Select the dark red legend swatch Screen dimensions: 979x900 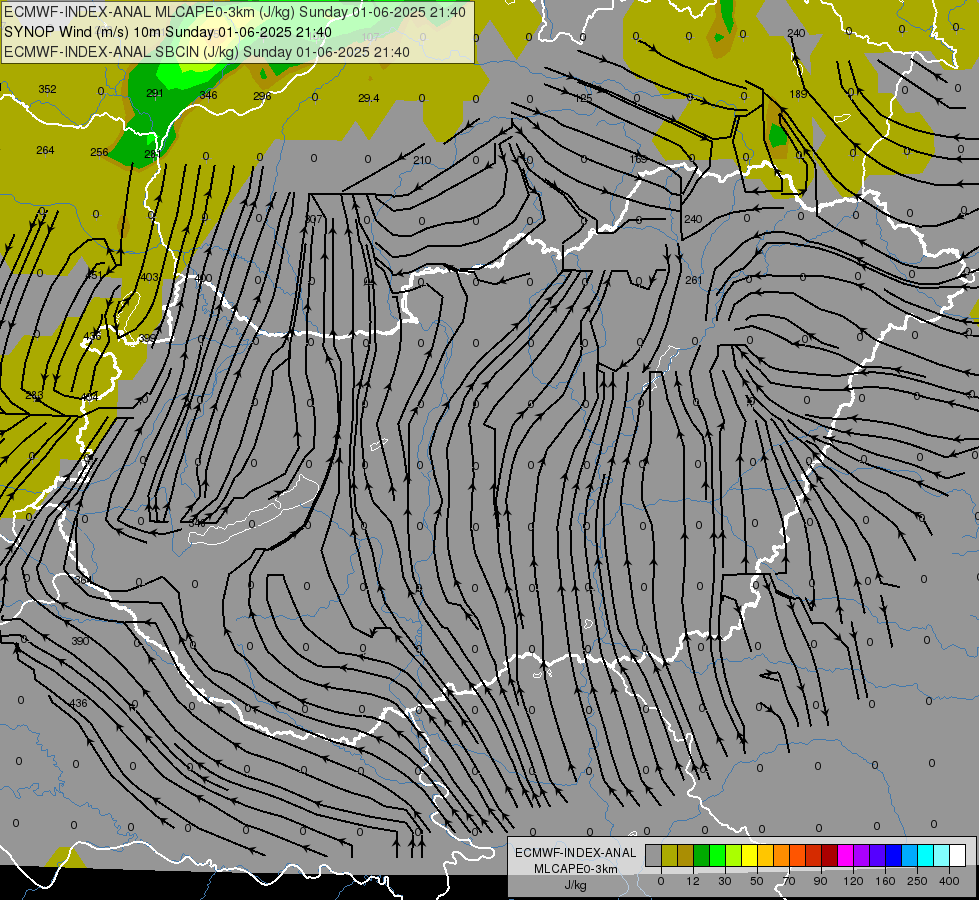pos(830,855)
